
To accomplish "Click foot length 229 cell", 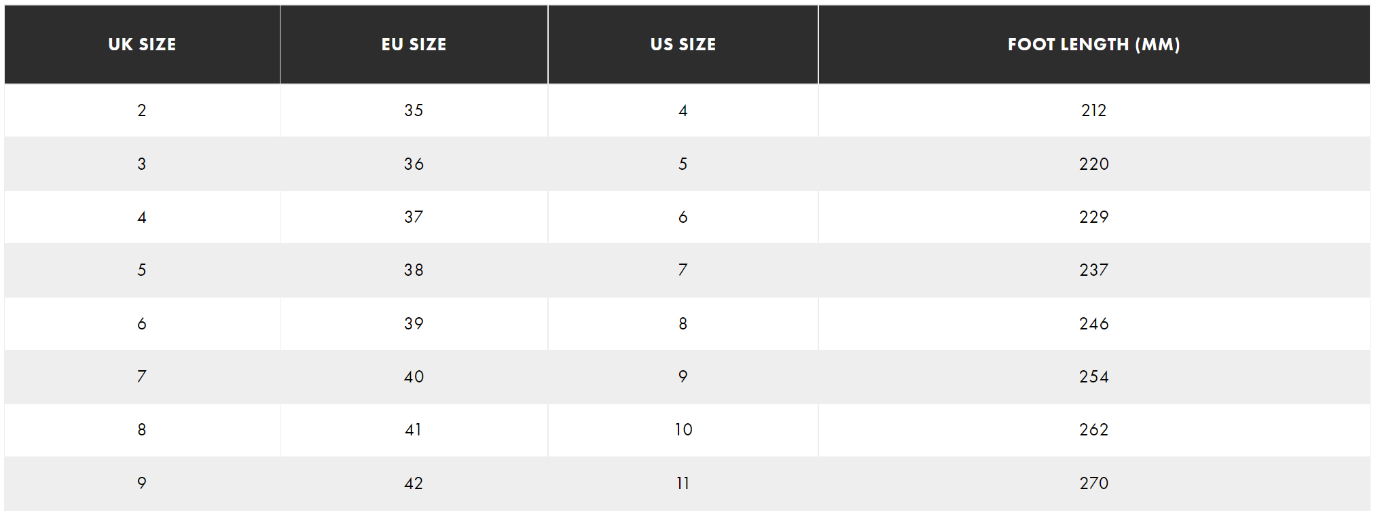I will (1094, 217).
